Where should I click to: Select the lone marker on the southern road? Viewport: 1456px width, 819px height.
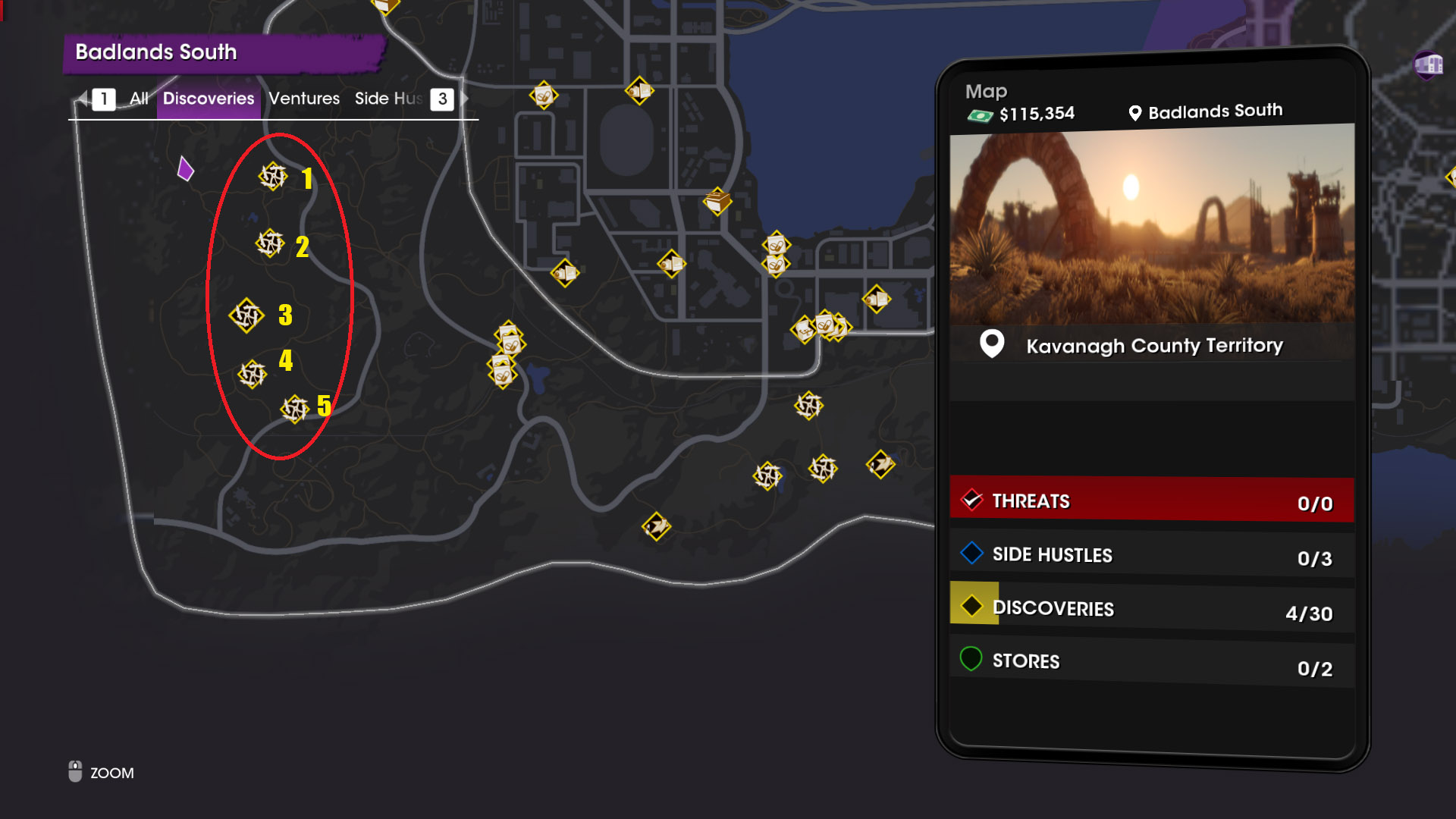tap(656, 527)
